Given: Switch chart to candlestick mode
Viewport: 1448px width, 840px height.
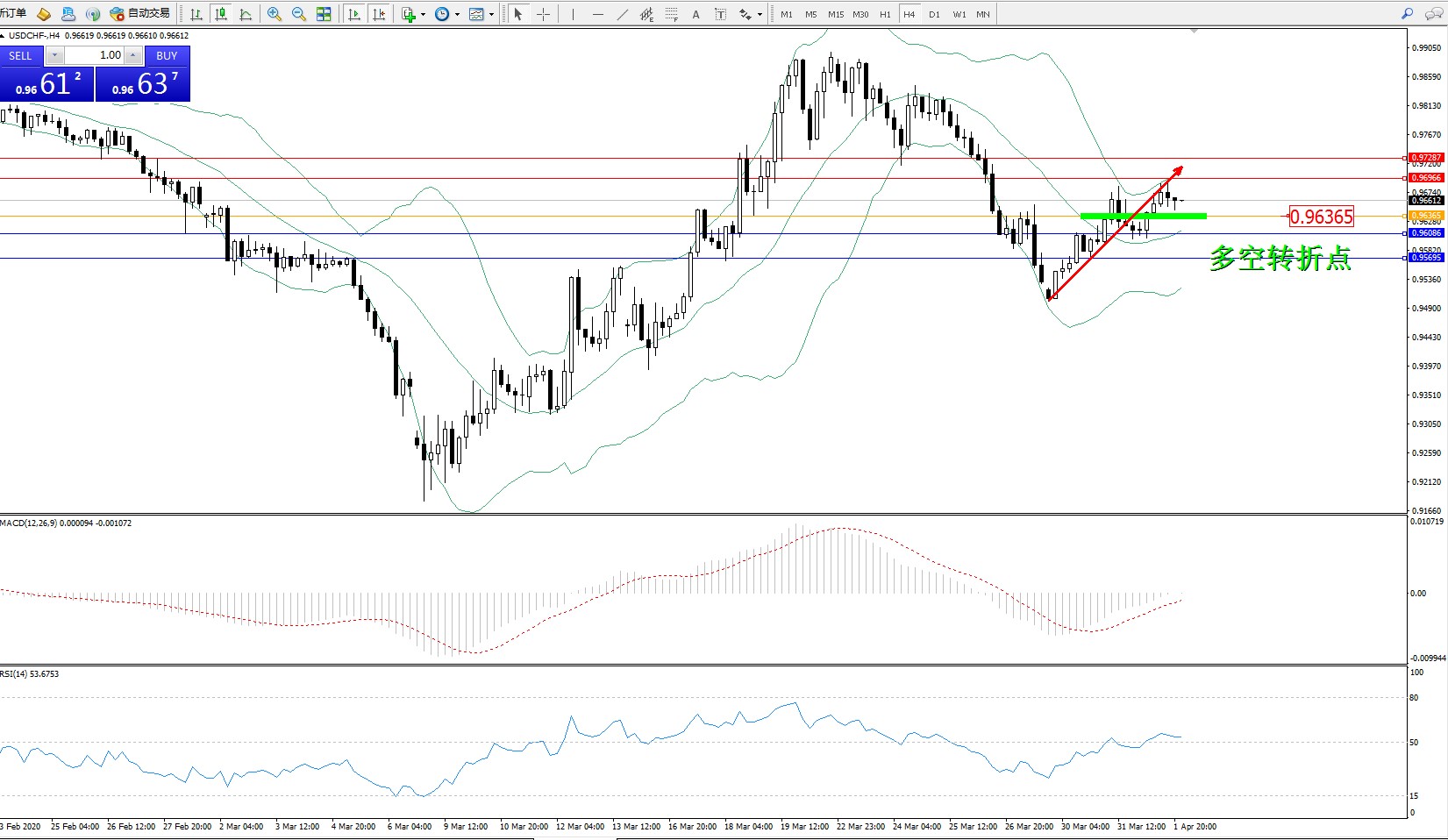Looking at the screenshot, I should (221, 14).
